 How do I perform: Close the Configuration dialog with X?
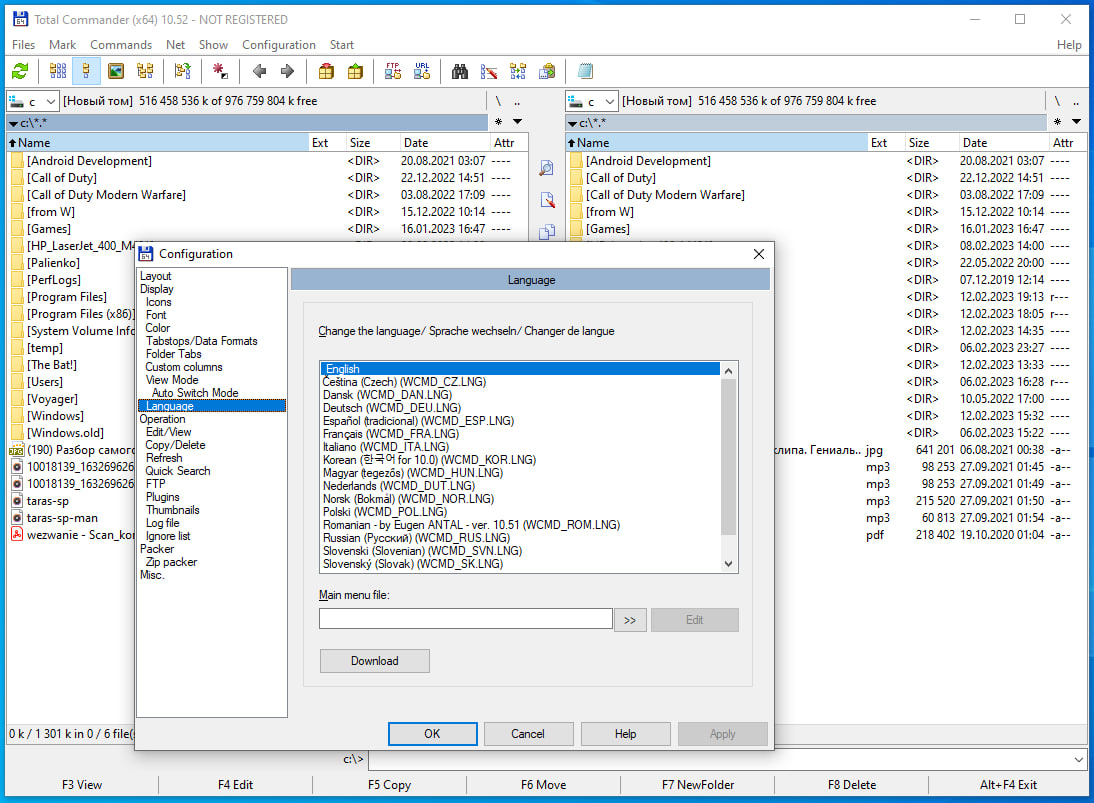pyautogui.click(x=759, y=254)
